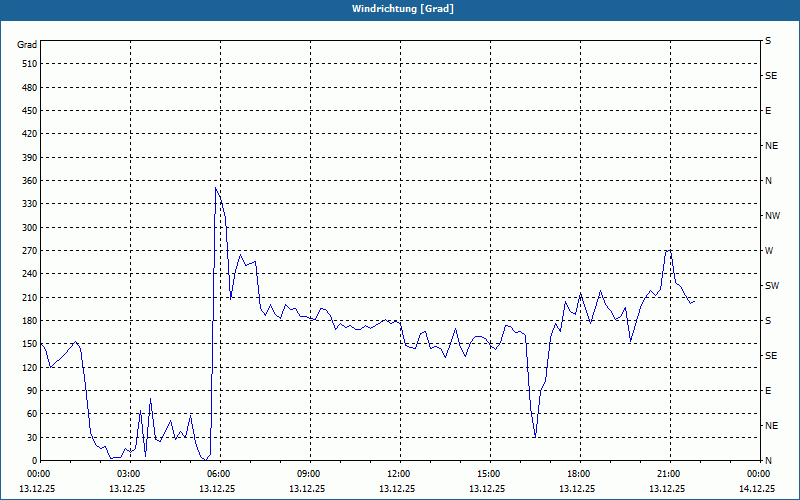
Task: Click the 450 degree axis label
Action: (29, 111)
